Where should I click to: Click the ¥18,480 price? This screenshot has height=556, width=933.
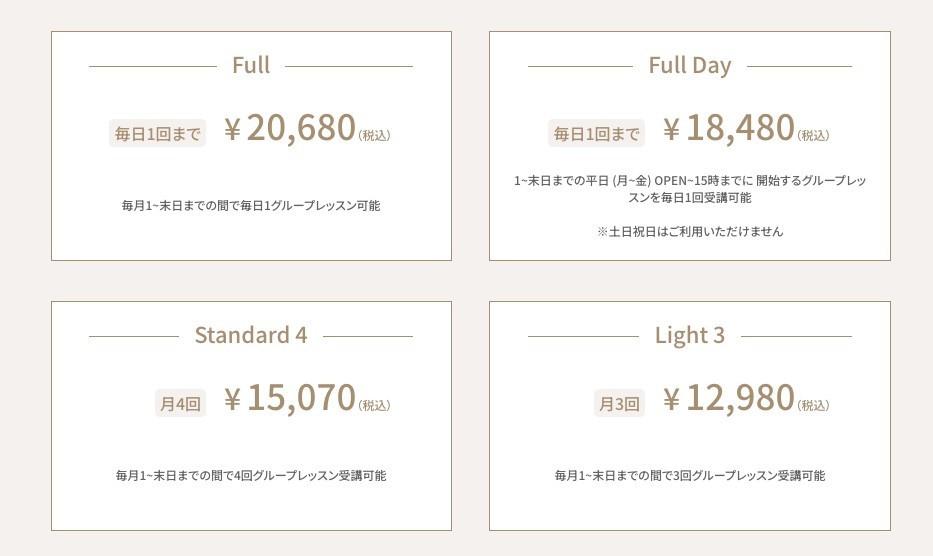point(729,129)
